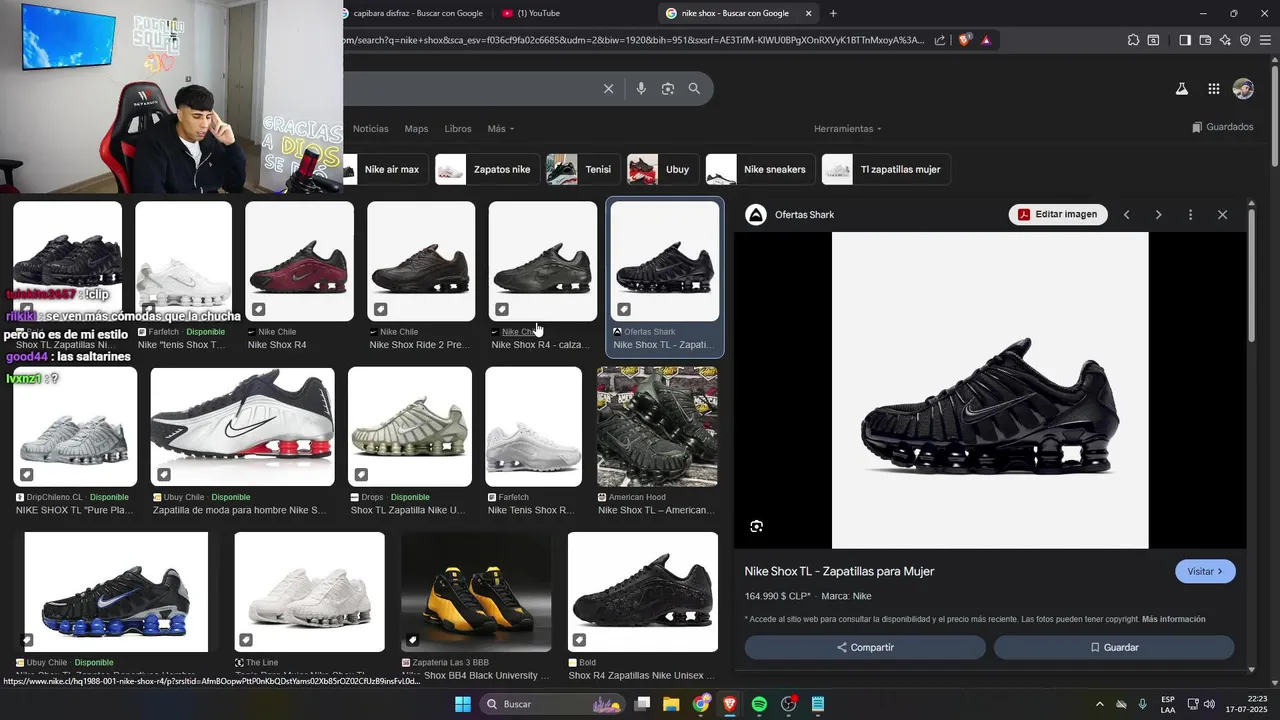Select the 'Tl zapatillas mujer' suggestion chip
Image resolution: width=1280 pixels, height=720 pixels.
point(886,169)
